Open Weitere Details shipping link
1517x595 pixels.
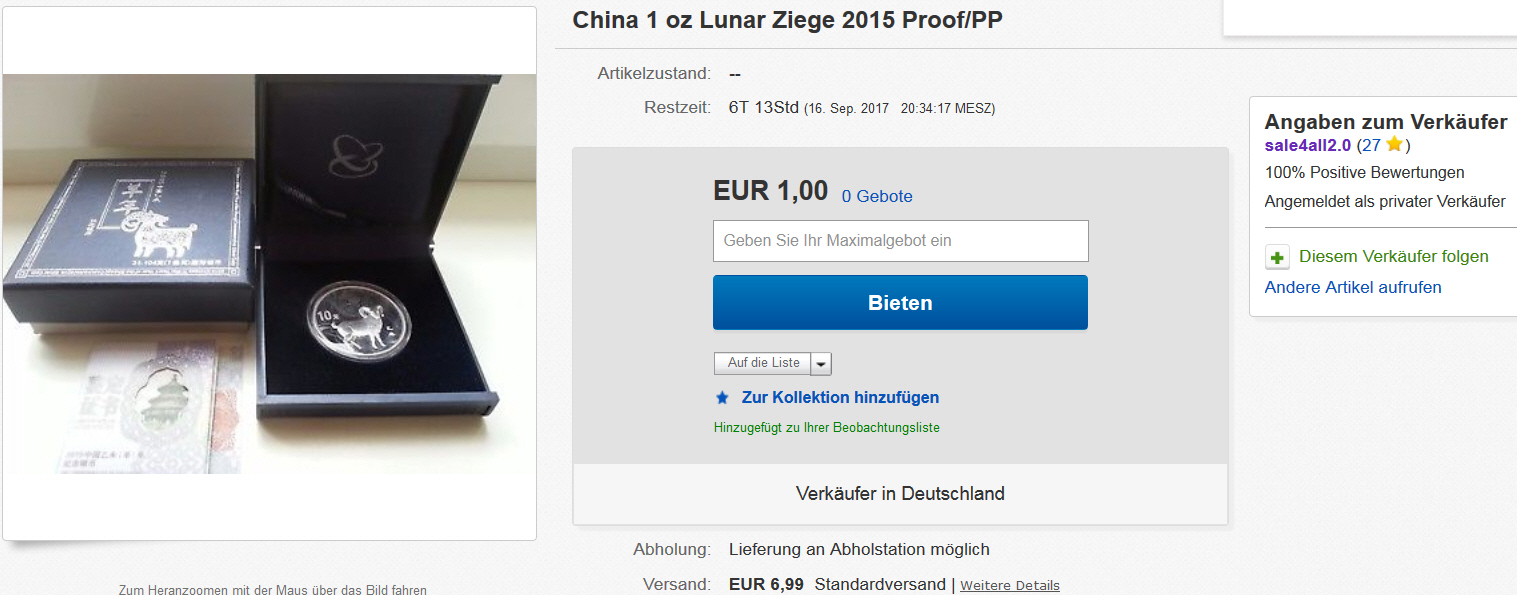pos(1010,585)
